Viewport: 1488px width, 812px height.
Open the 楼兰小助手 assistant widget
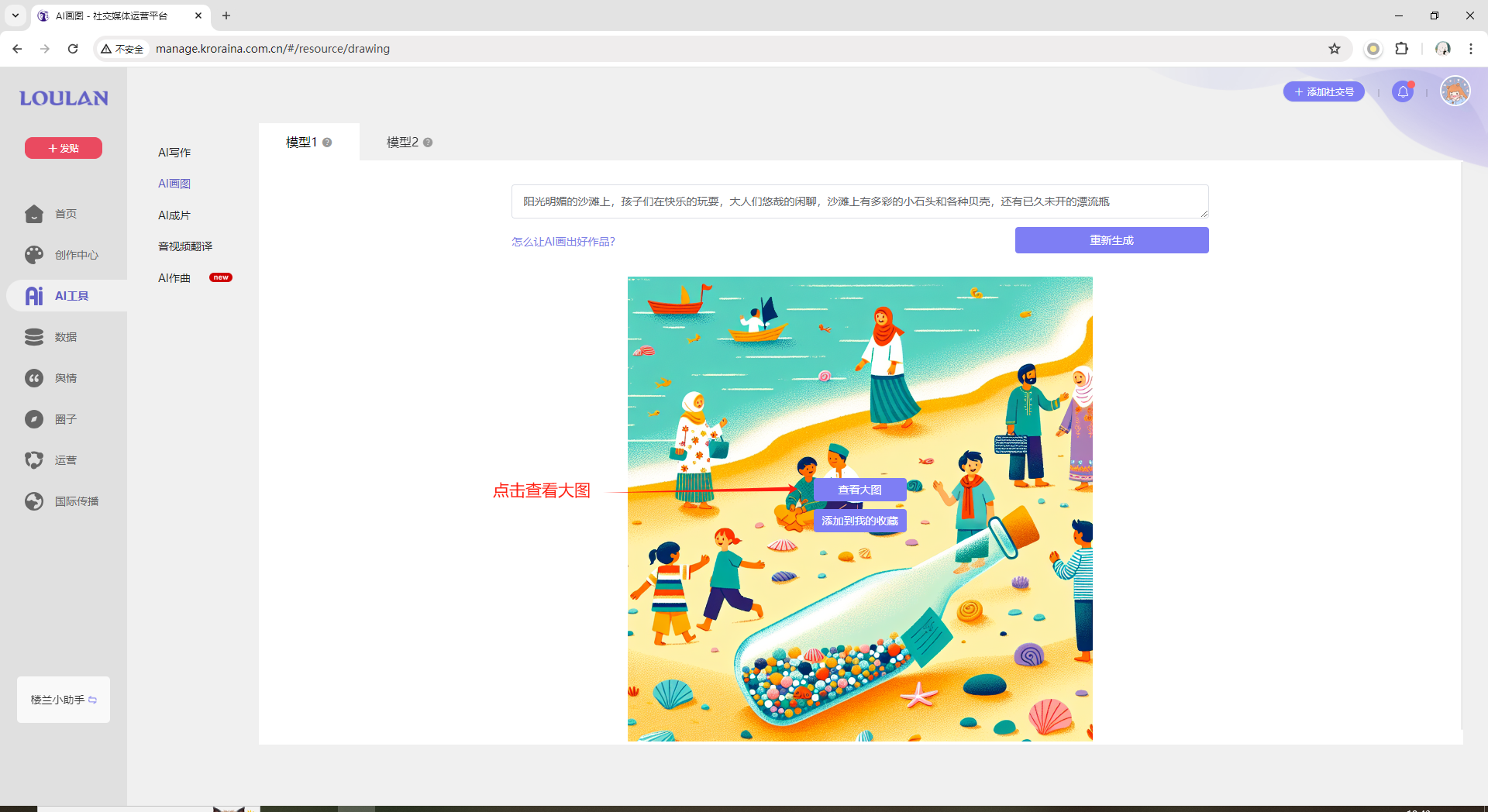[x=64, y=700]
